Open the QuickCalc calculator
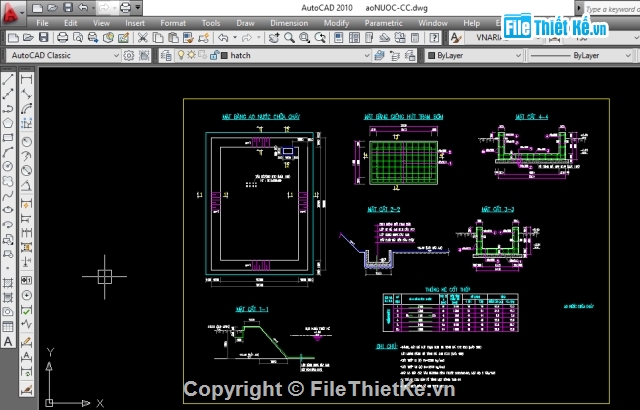 (x=415, y=38)
